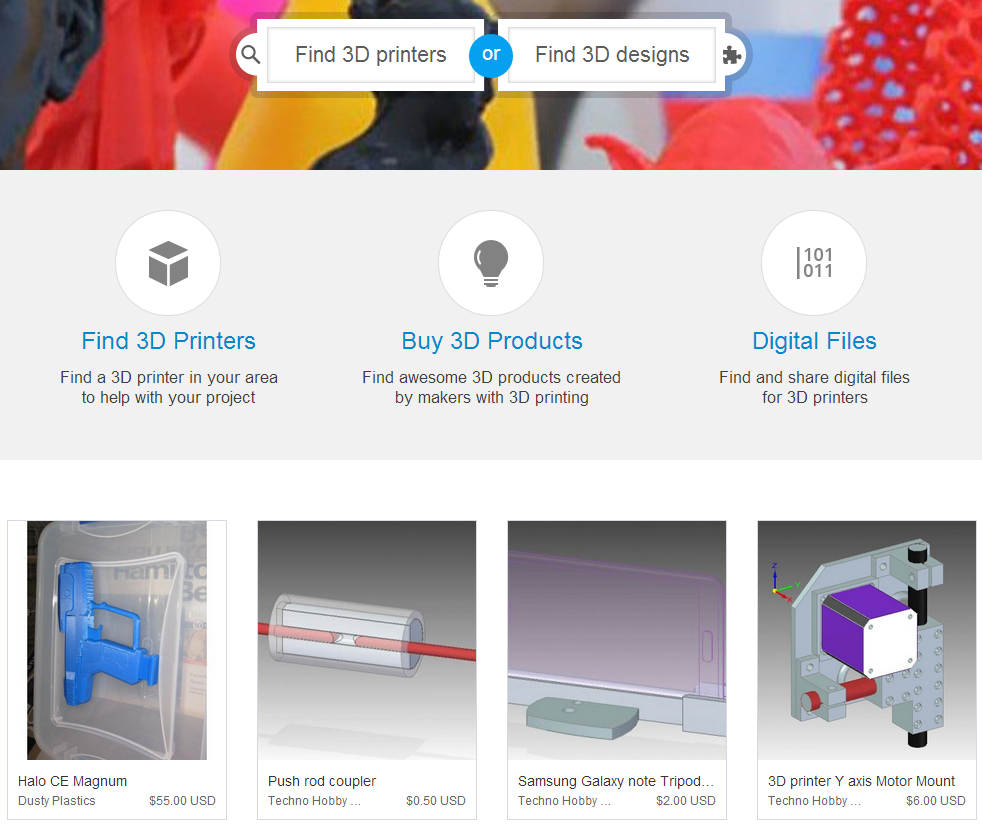This screenshot has width=982, height=824.
Task: Click the blue 'or' circle badge
Action: pos(491,55)
